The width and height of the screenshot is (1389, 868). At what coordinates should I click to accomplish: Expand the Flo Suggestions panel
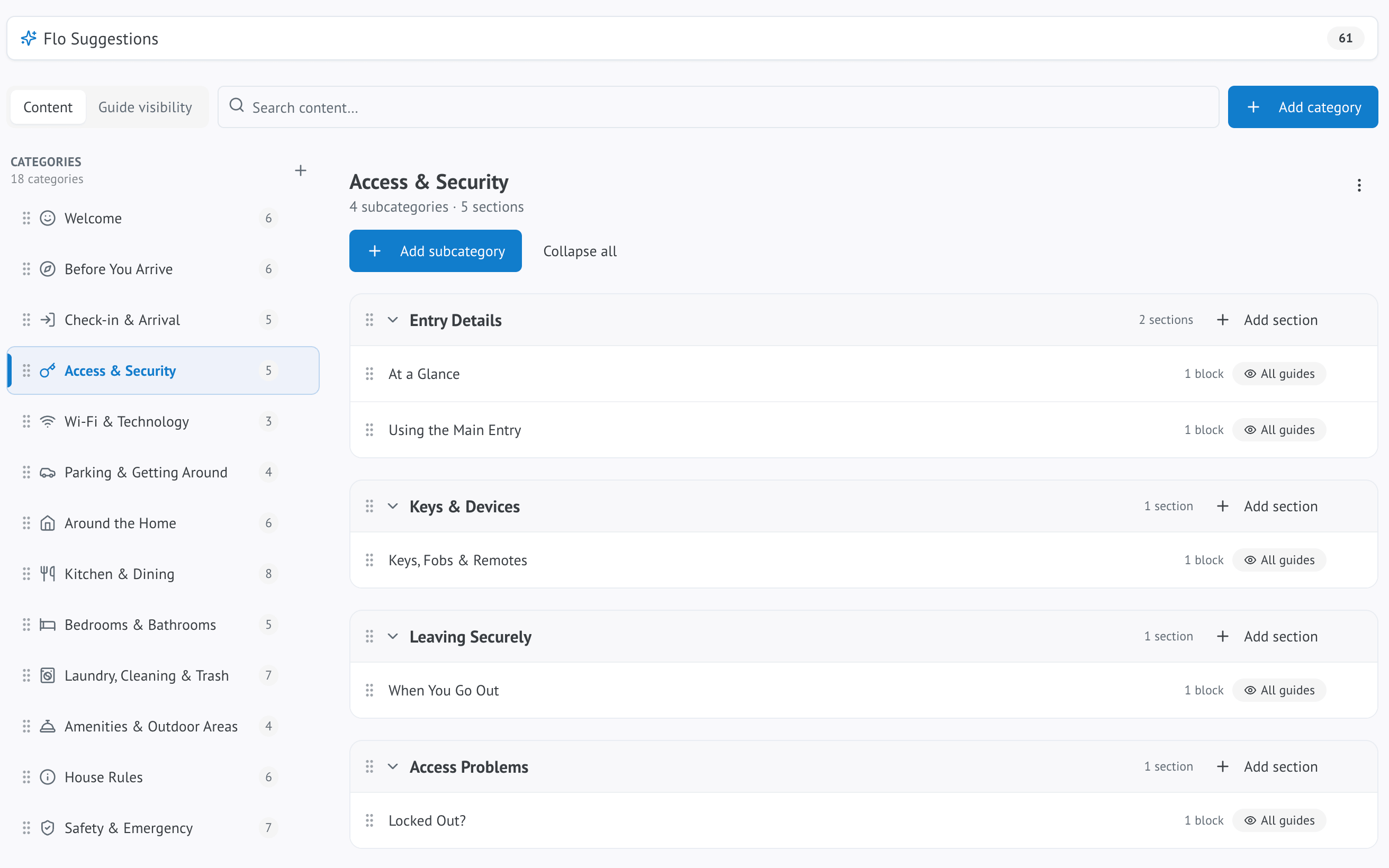(x=692, y=39)
